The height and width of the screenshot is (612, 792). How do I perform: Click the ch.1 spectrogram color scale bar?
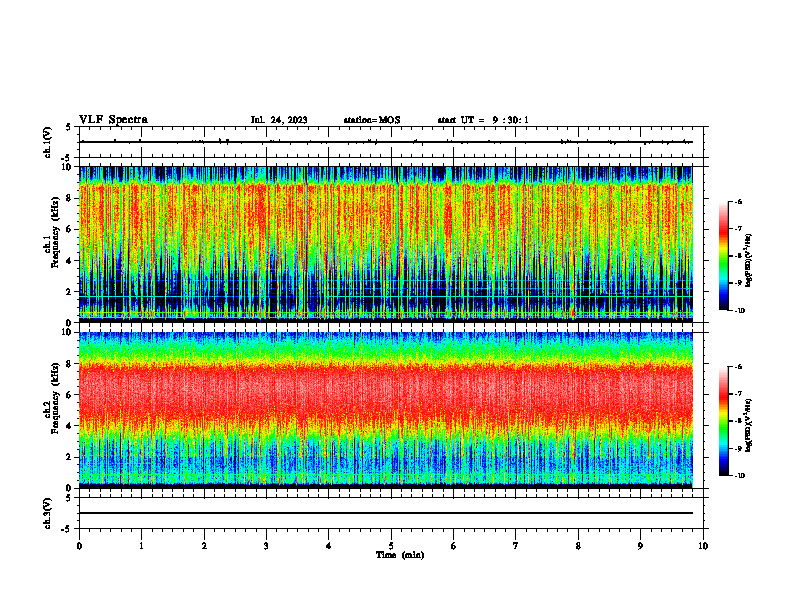click(x=723, y=256)
